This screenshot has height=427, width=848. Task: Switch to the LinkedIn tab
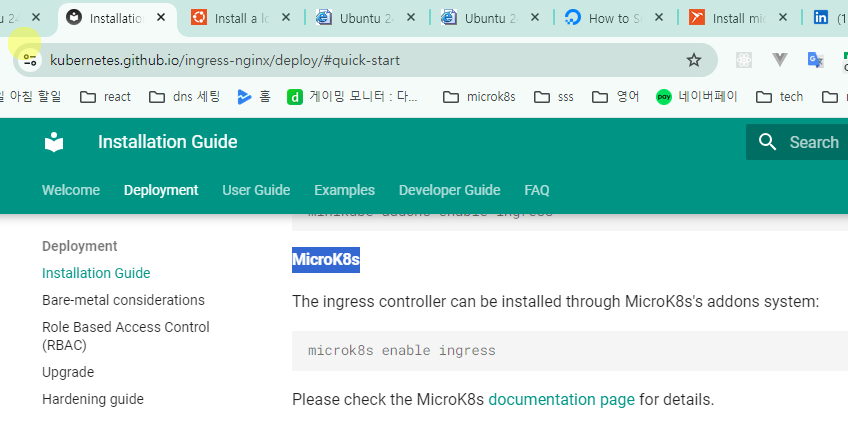tap(828, 18)
